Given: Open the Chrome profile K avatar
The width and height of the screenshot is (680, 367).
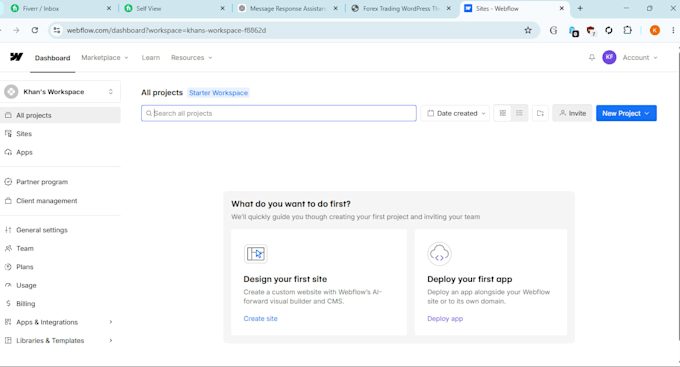Looking at the screenshot, I should pos(655,30).
